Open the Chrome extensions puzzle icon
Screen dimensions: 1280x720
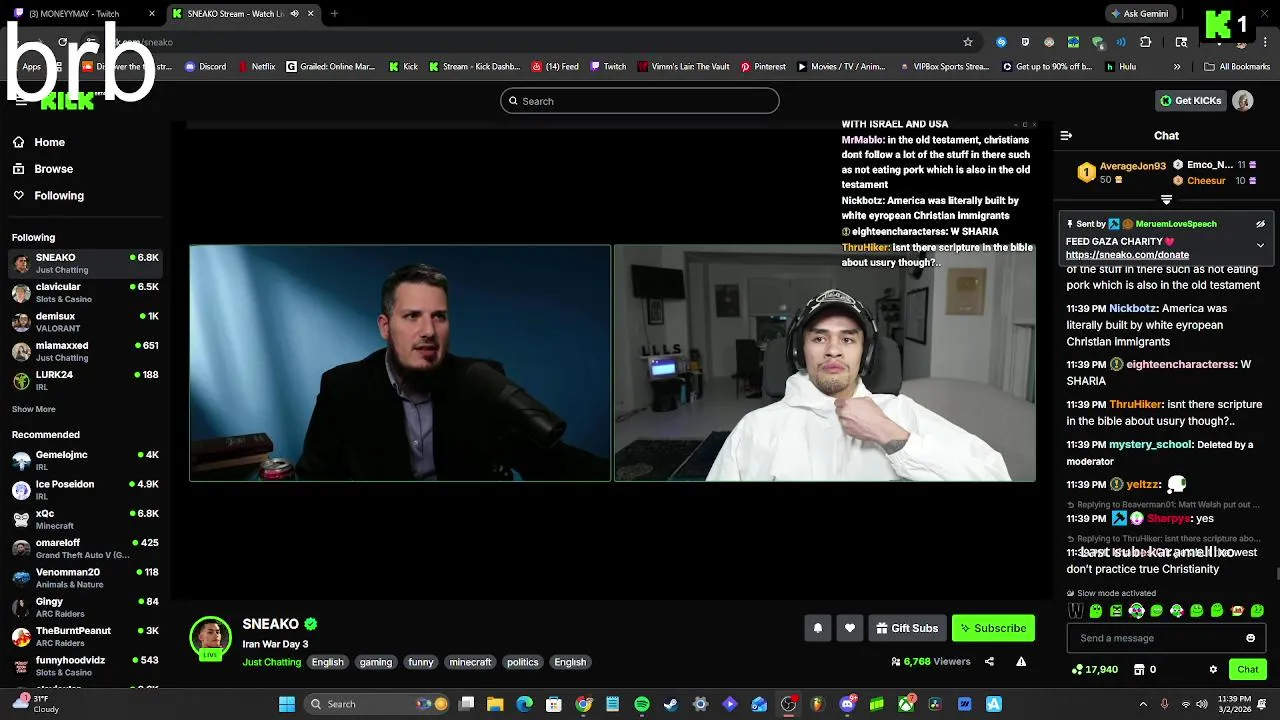[x=1146, y=42]
